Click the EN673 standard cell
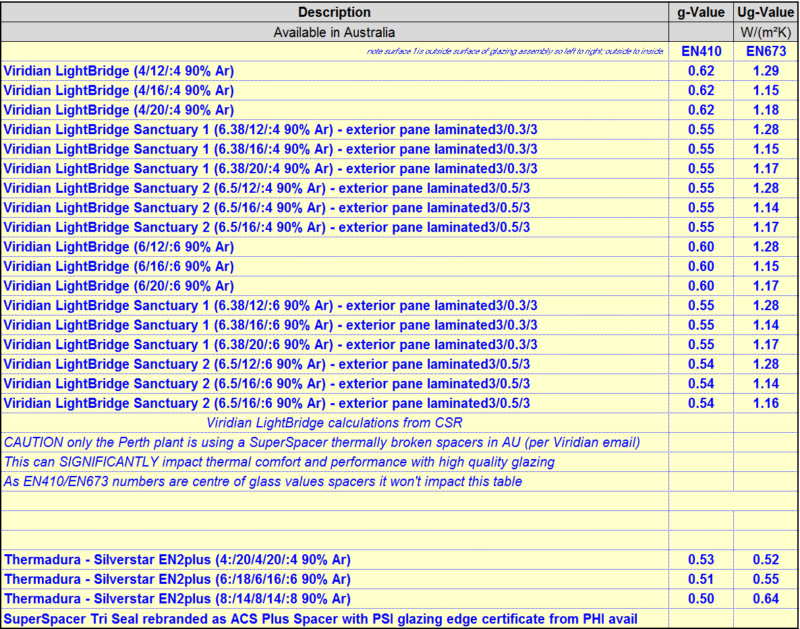 (766, 51)
